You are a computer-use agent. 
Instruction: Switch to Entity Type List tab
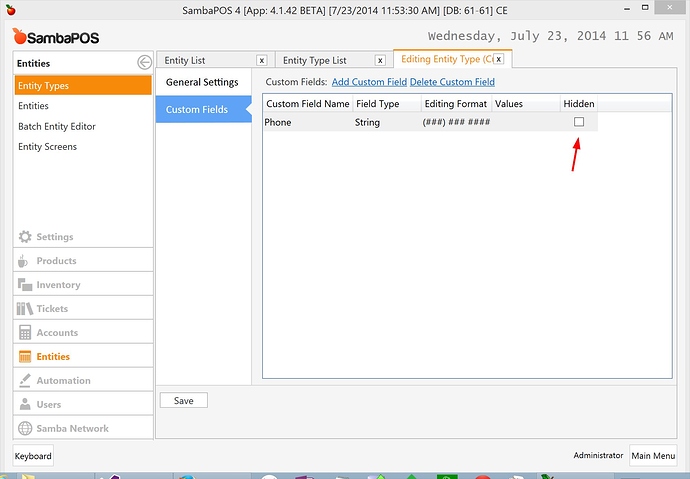click(x=315, y=60)
